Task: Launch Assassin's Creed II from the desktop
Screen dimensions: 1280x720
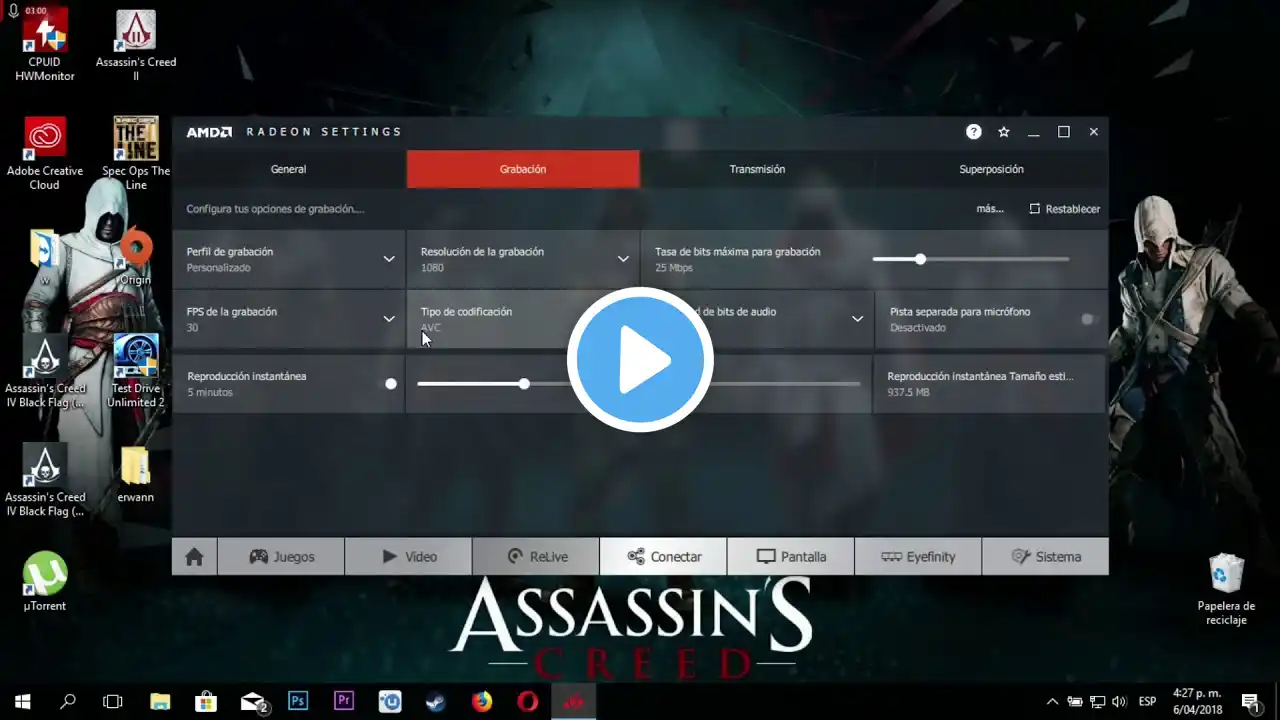Action: coord(136,45)
